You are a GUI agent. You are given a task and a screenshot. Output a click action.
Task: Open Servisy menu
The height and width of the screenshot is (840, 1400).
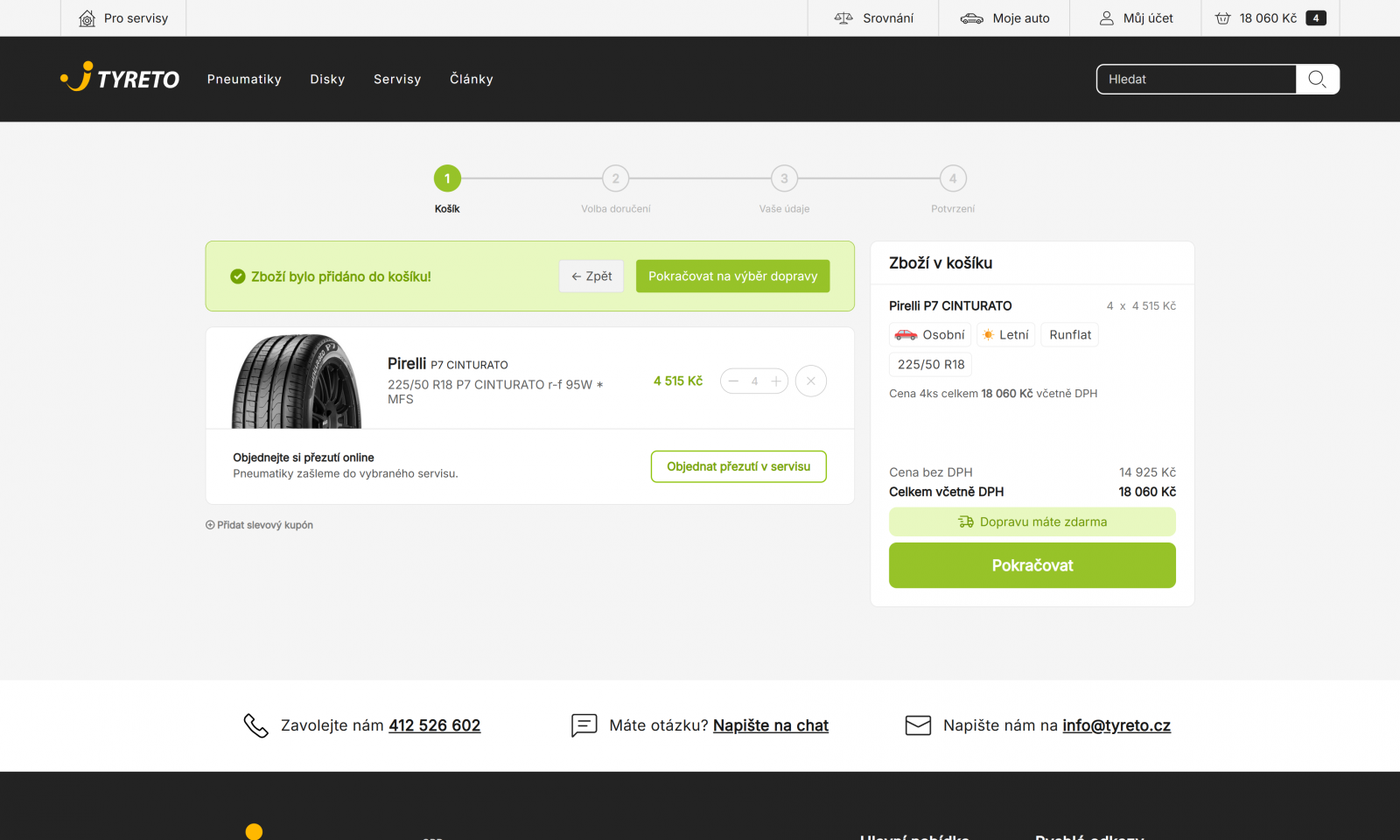397,79
